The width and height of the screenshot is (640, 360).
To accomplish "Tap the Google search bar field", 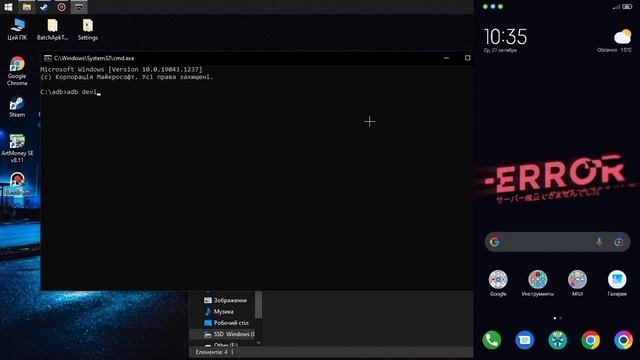I will tap(557, 242).
